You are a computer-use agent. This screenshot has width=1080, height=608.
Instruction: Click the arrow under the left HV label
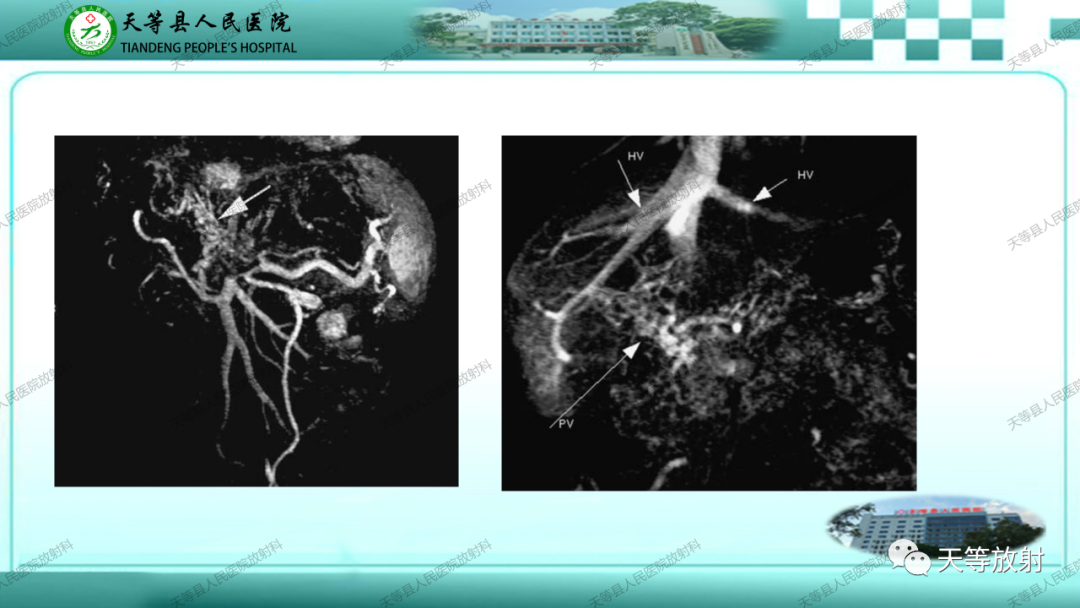(x=630, y=184)
